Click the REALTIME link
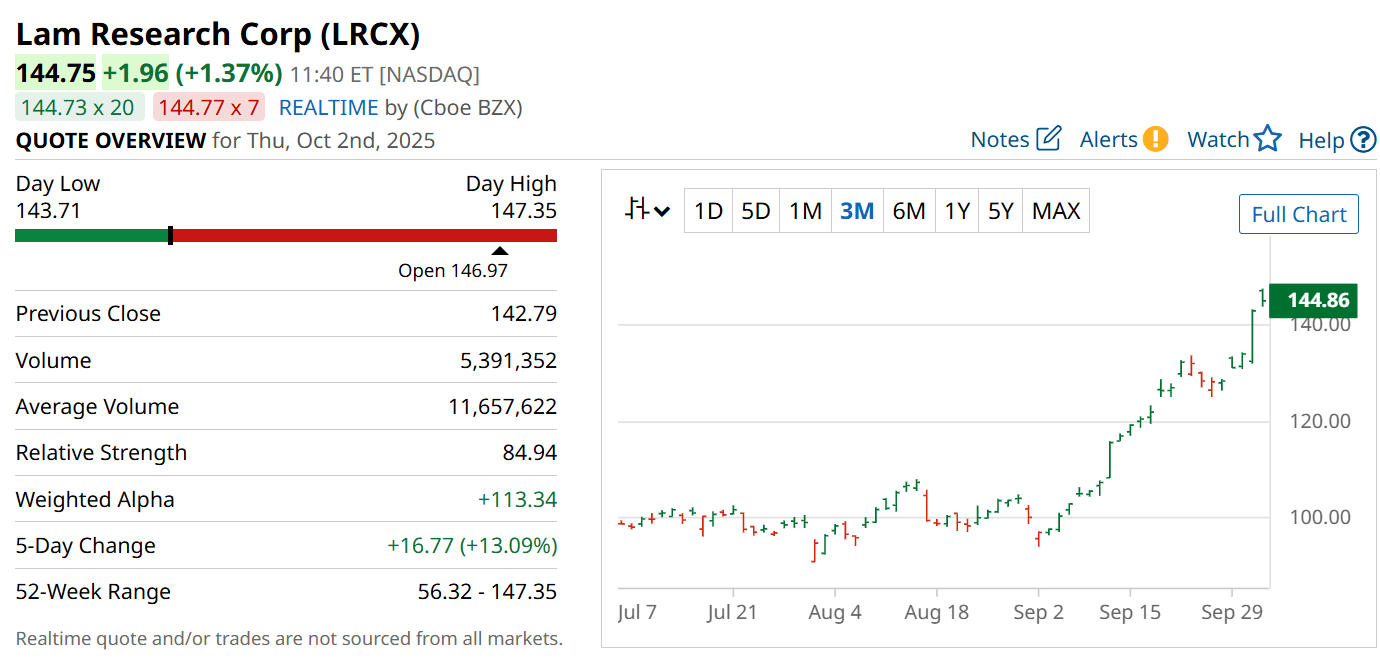The width and height of the screenshot is (1380, 658). tap(328, 108)
